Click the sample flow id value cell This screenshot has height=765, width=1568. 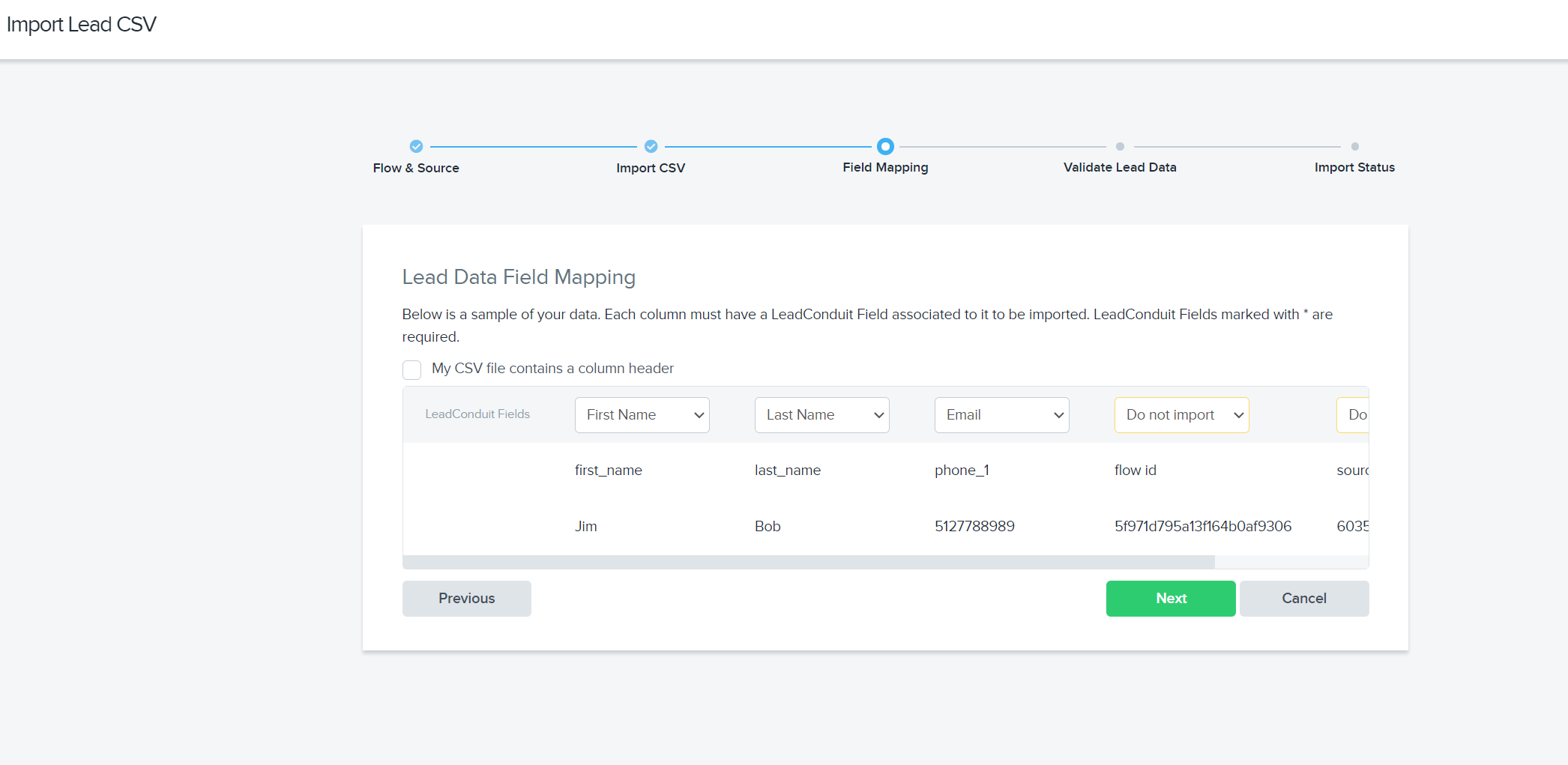point(1202,526)
